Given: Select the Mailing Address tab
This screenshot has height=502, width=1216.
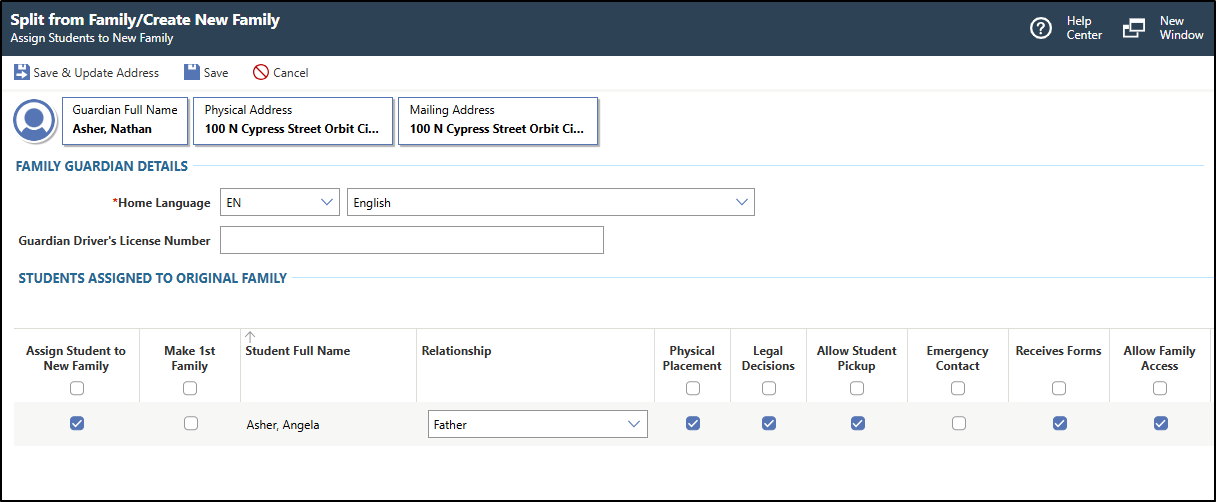Looking at the screenshot, I should coord(497,121).
